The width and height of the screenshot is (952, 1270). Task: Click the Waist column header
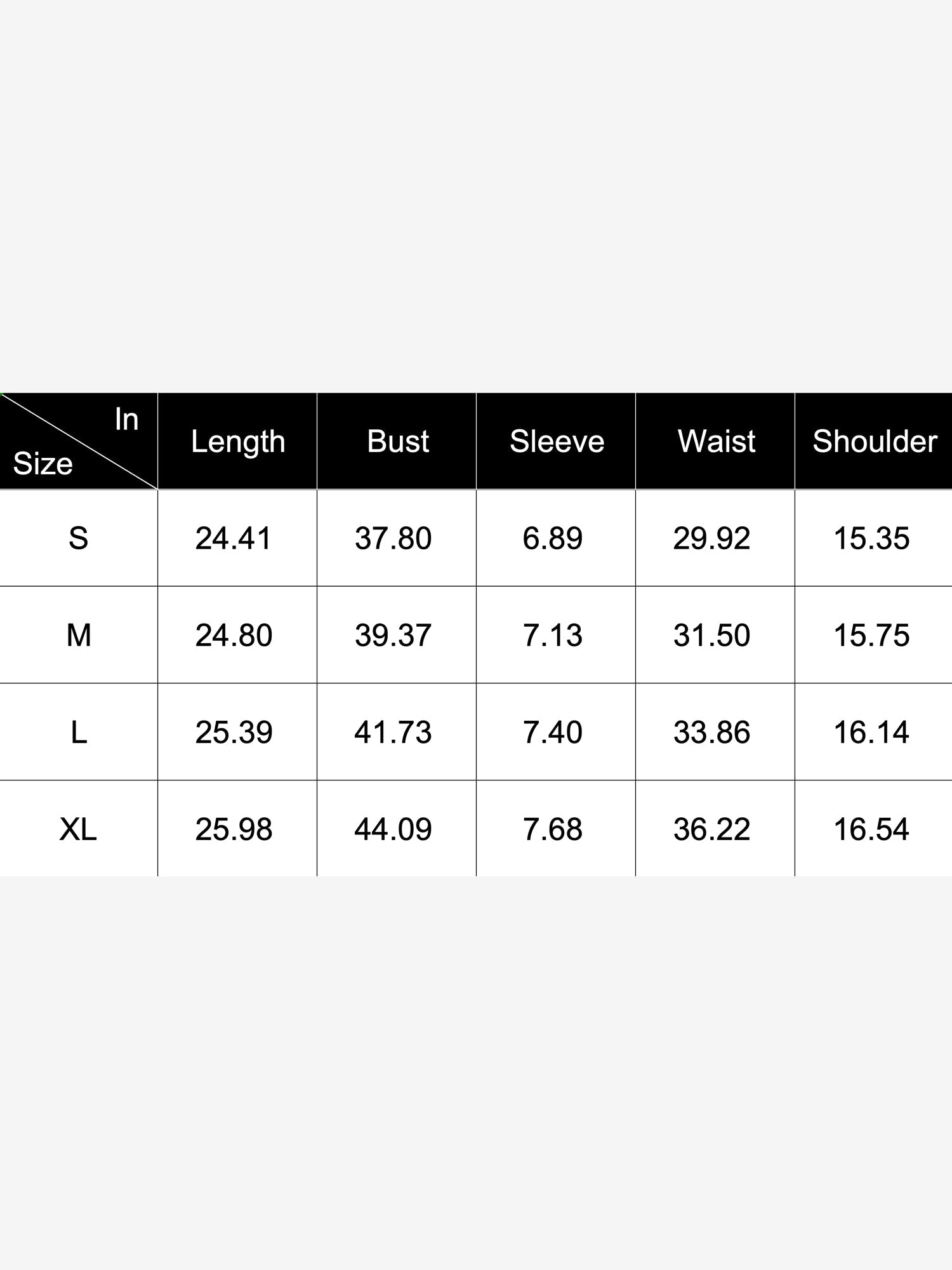point(717,441)
